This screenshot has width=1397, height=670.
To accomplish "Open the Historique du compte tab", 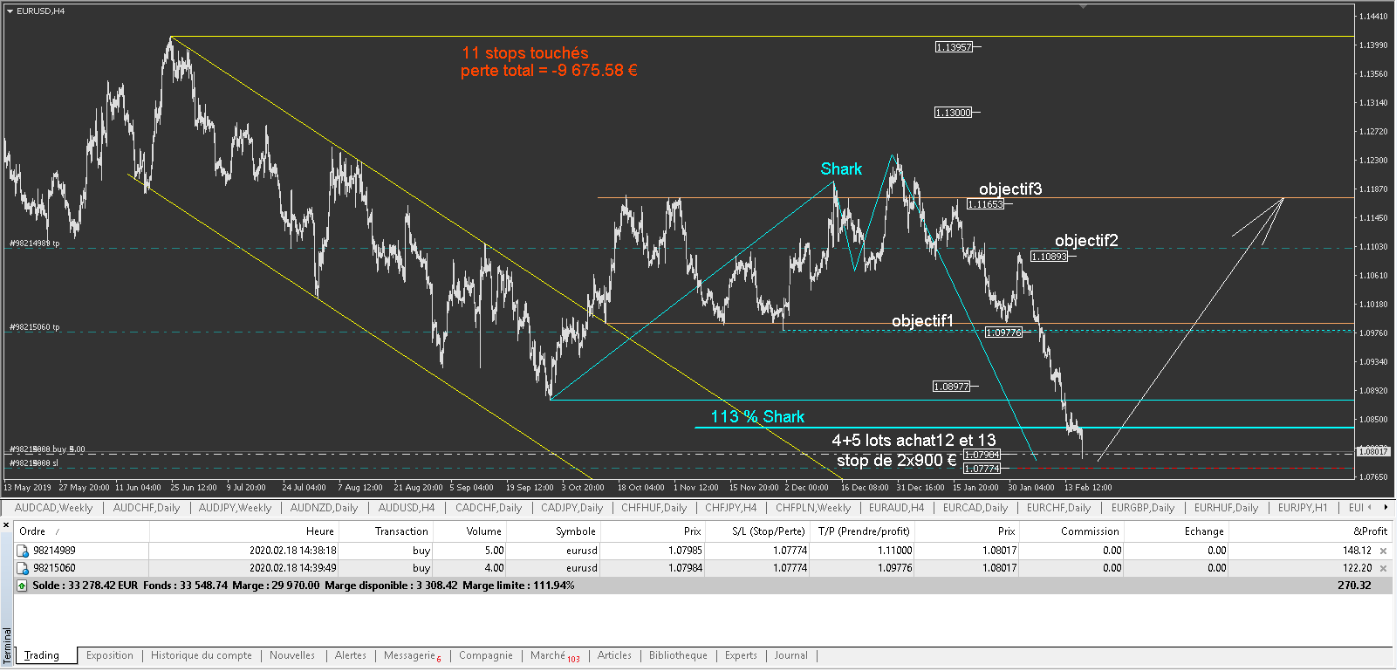I will click(202, 655).
